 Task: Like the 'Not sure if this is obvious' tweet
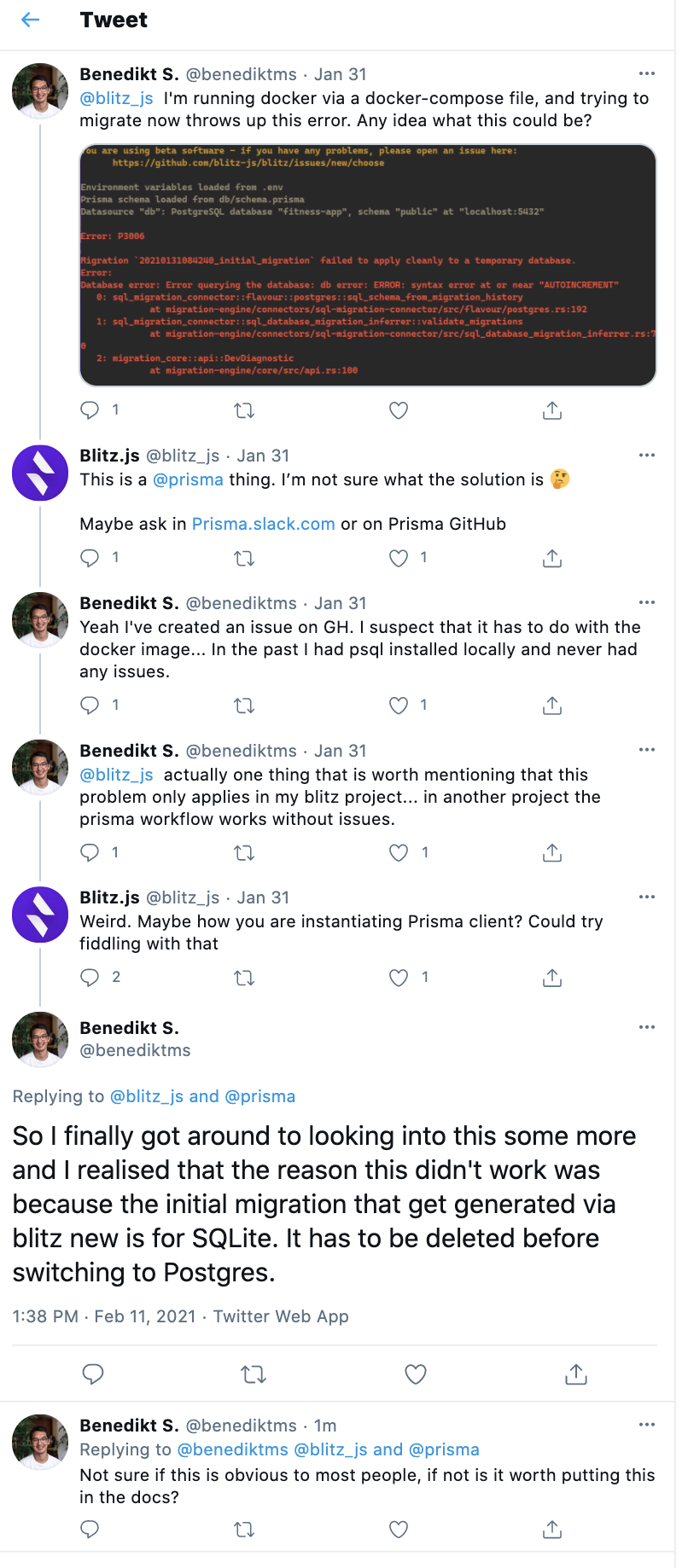click(399, 1530)
